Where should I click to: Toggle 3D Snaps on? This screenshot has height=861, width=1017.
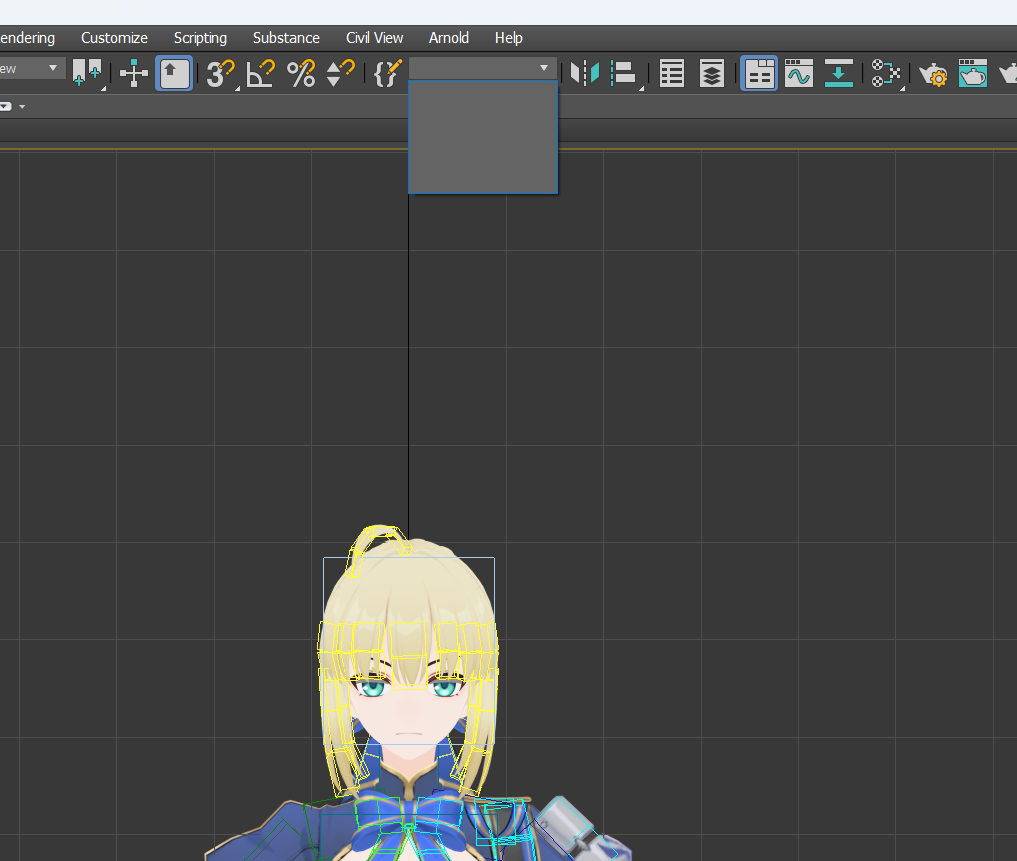click(219, 73)
